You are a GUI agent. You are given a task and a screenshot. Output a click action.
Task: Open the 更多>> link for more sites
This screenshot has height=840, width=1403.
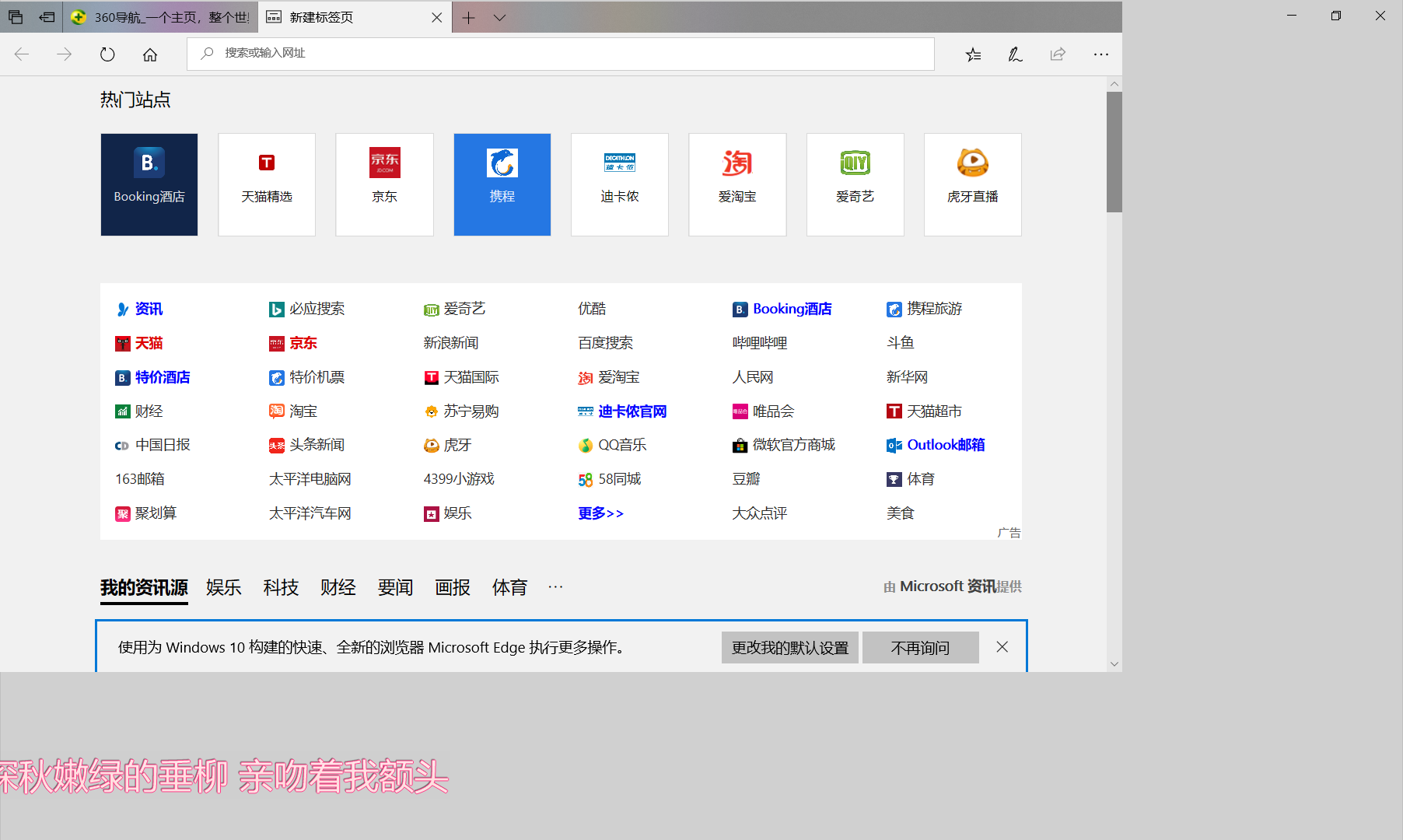600,513
